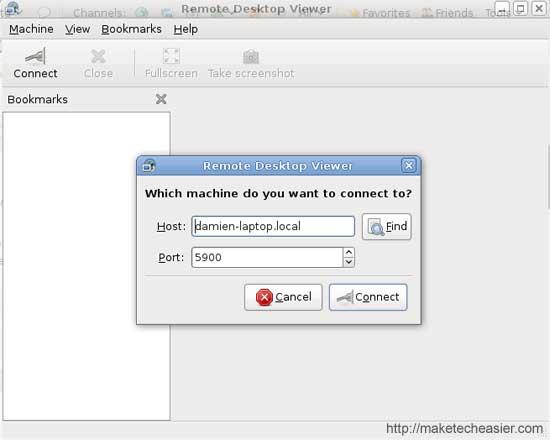Click the Fullscreen toolbar button
The width and height of the screenshot is (550, 440).
(x=171, y=63)
